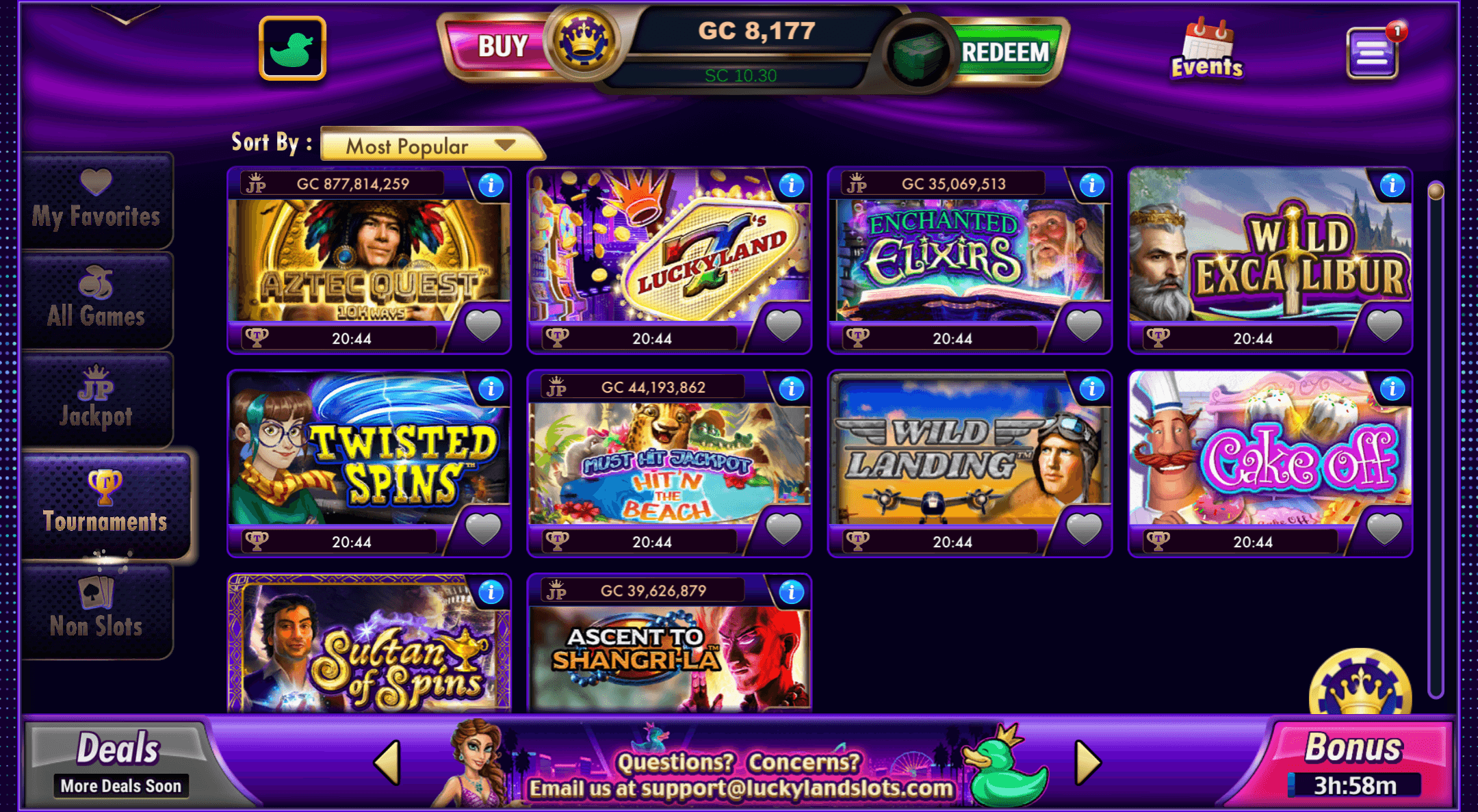Open the Most Popular sort dropdown
1478x812 pixels.
(x=430, y=145)
